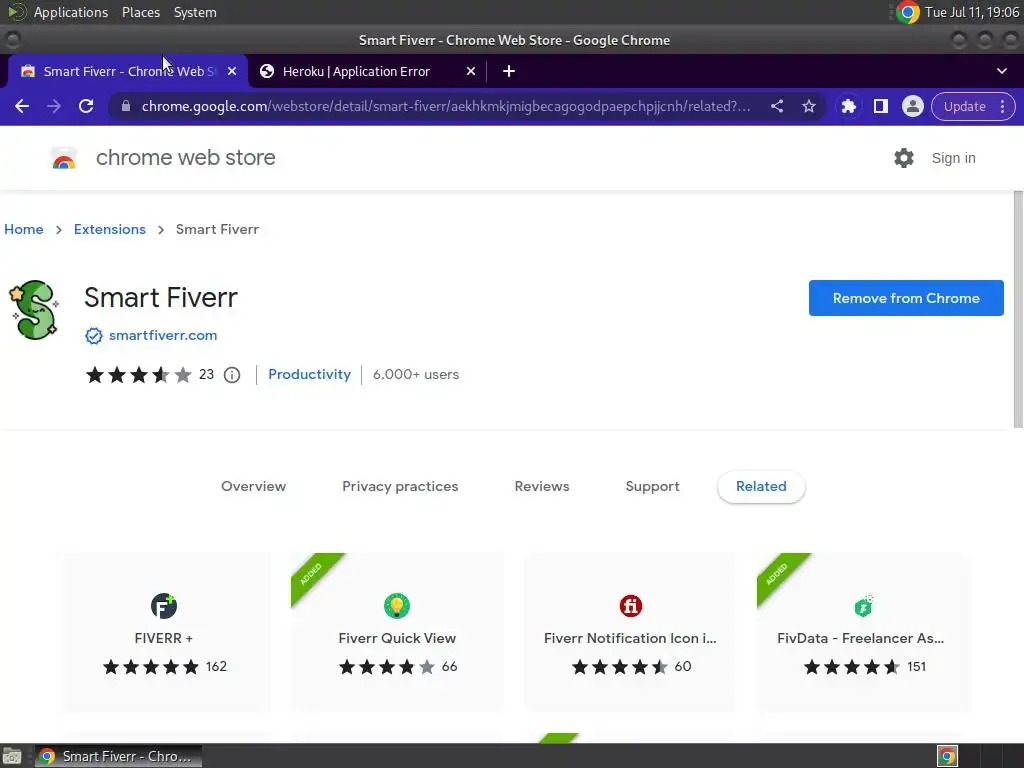Click the Fiverr Notification Icon title
Image resolution: width=1024 pixels, height=768 pixels.
tap(630, 638)
